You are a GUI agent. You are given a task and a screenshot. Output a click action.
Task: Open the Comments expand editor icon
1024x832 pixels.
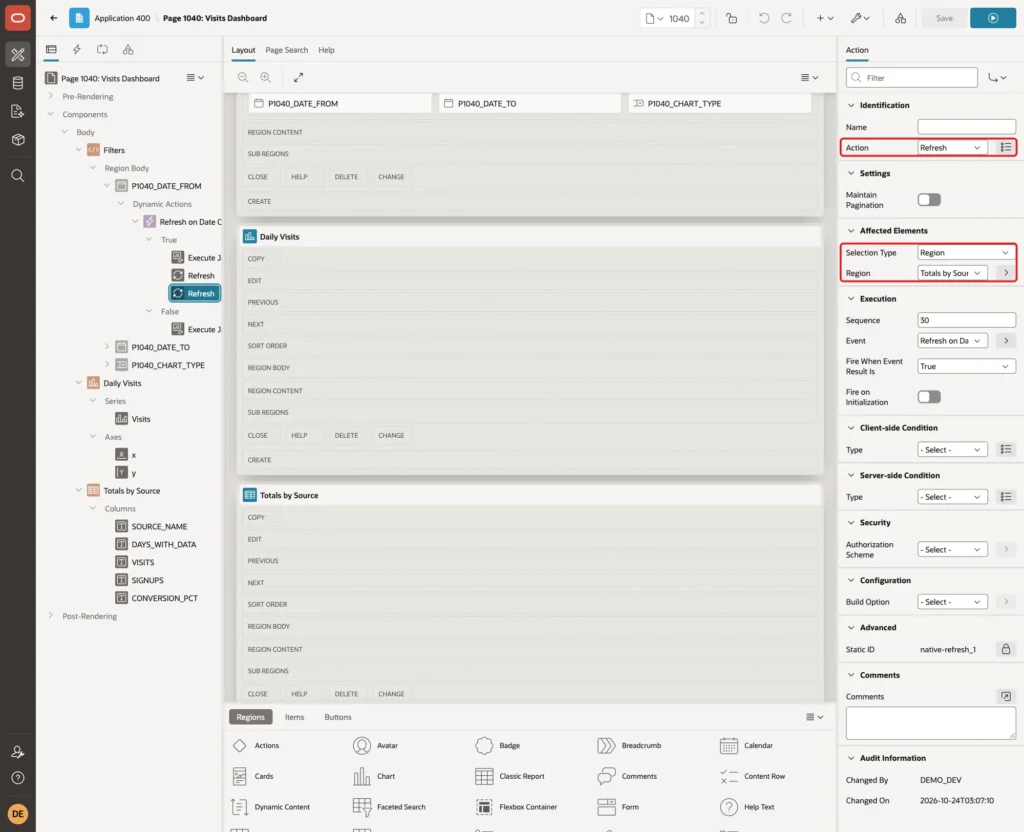1006,696
